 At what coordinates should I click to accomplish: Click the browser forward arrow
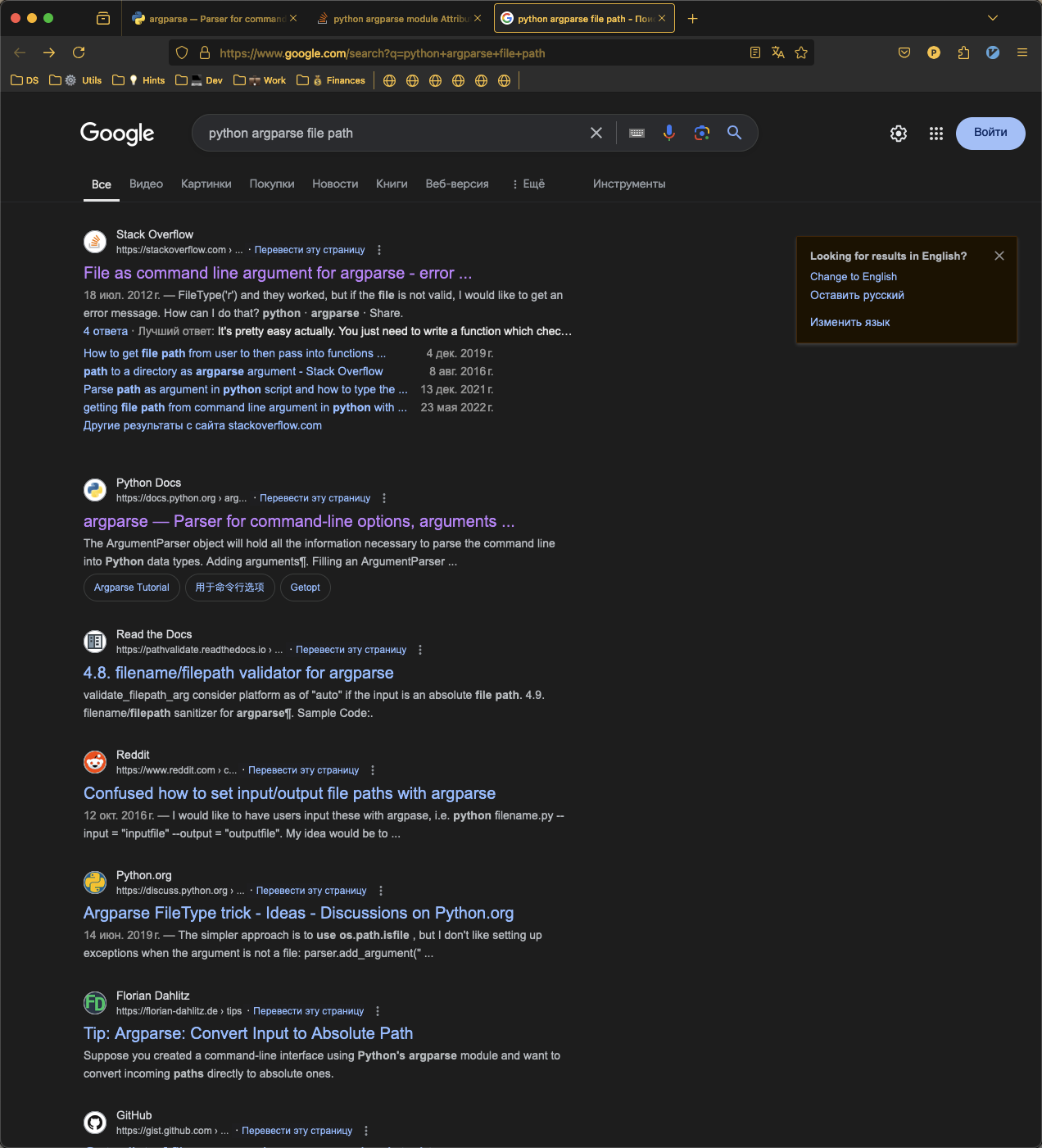[x=49, y=52]
